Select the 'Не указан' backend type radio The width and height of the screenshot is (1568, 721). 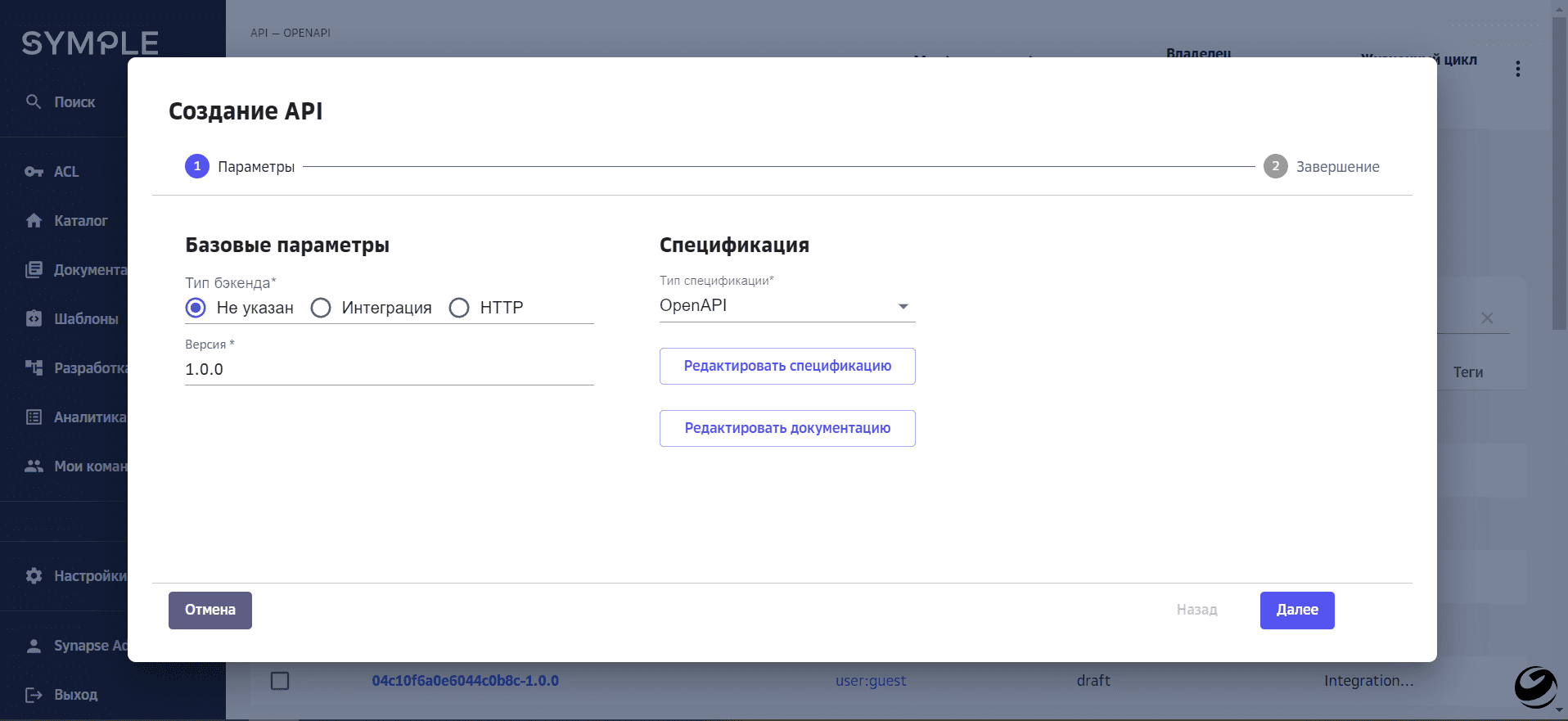coord(196,308)
